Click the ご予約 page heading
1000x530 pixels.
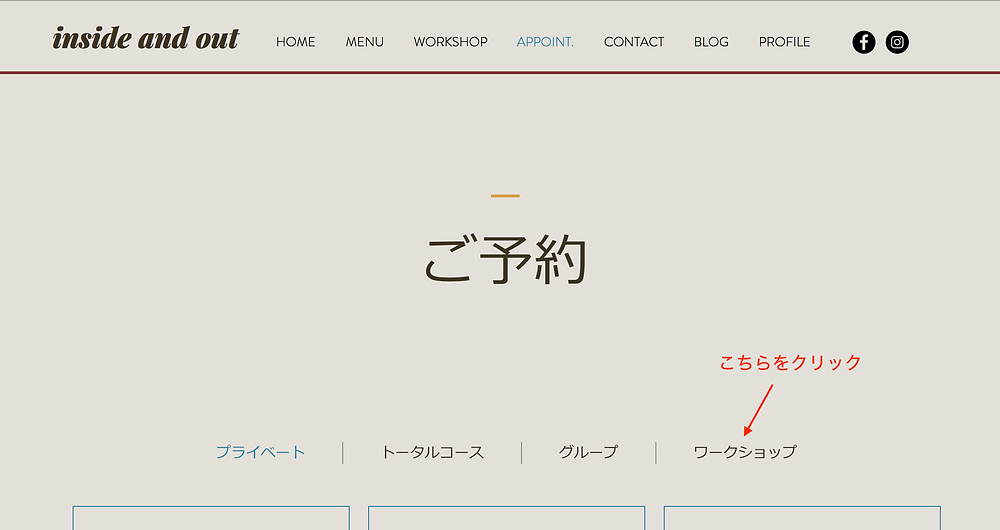pyautogui.click(x=505, y=260)
